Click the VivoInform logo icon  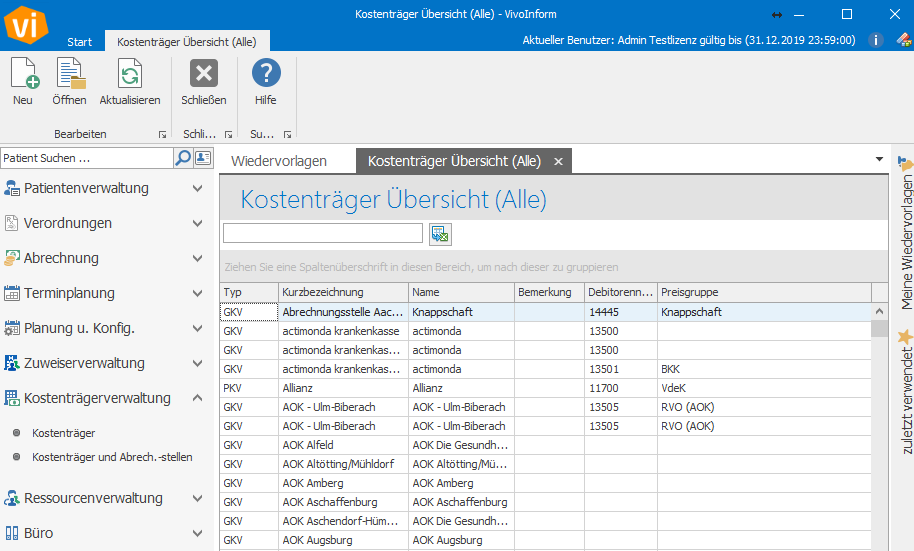pyautogui.click(x=24, y=24)
